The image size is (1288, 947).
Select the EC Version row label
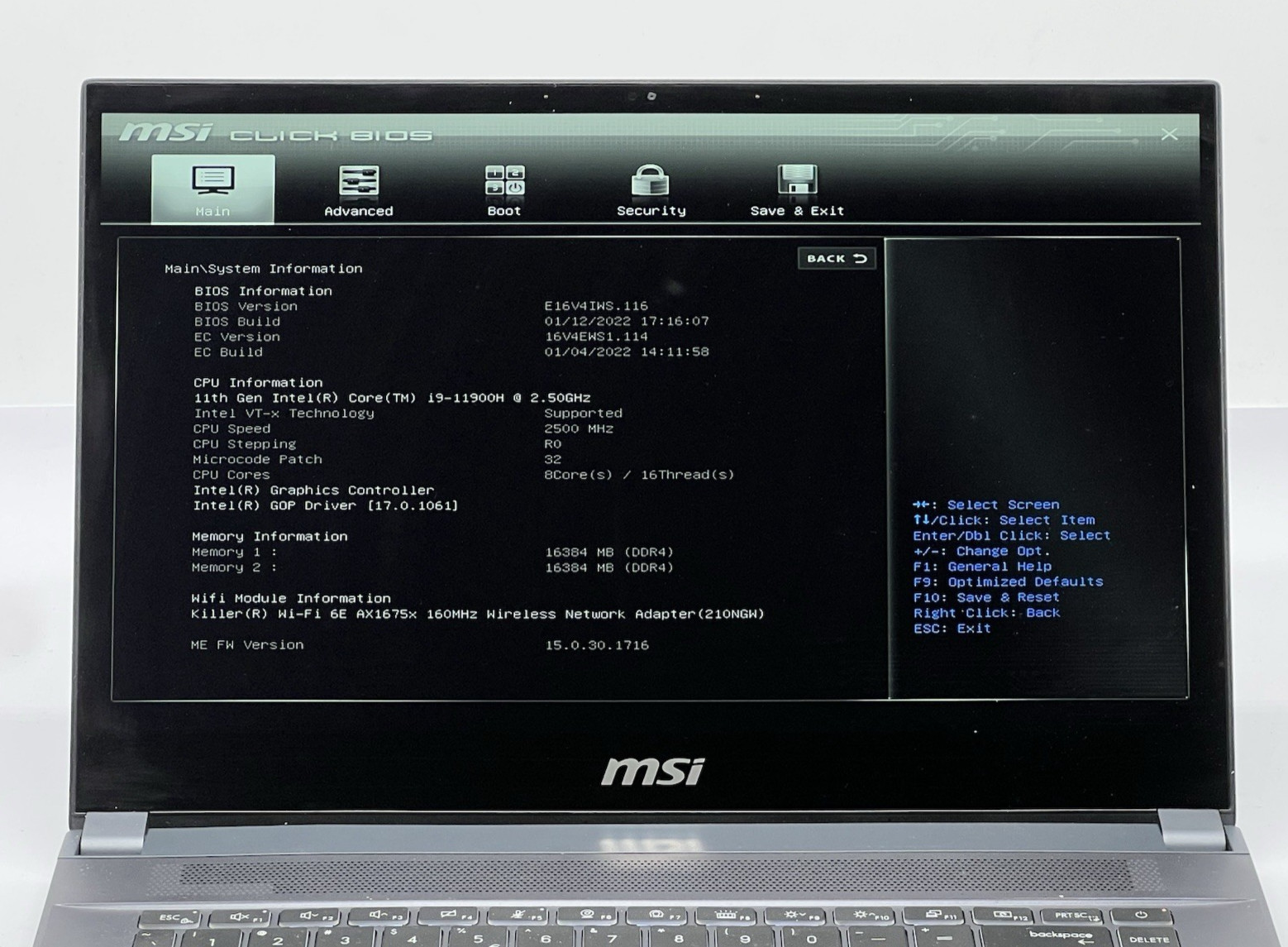pos(237,337)
